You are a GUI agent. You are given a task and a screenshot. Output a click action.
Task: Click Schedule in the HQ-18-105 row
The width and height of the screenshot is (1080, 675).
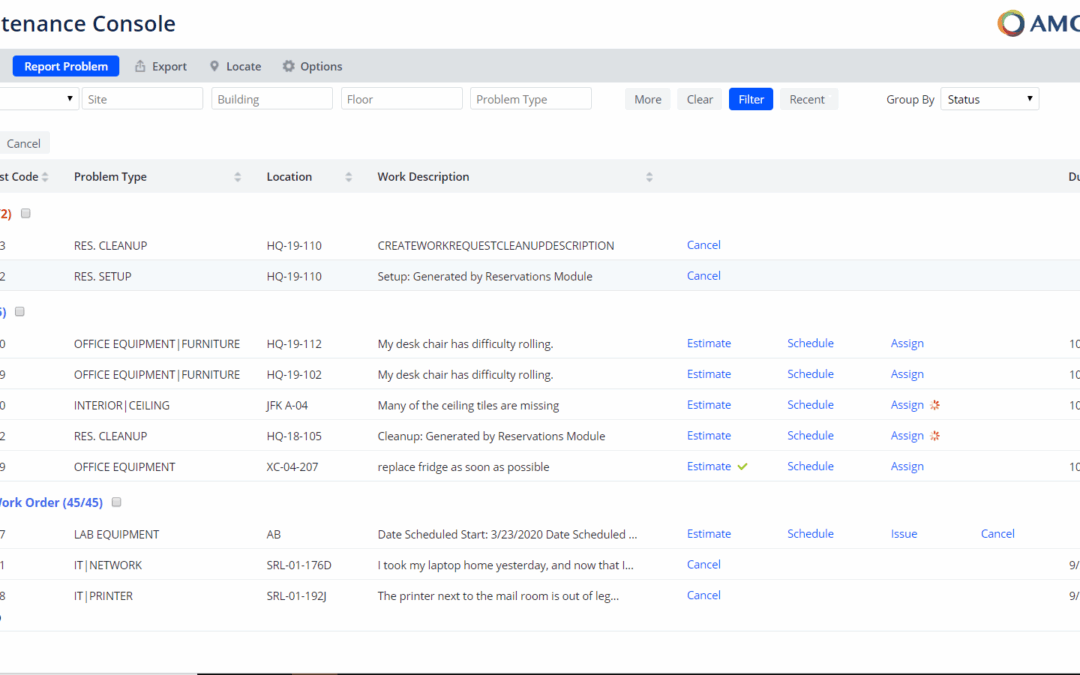tap(810, 435)
